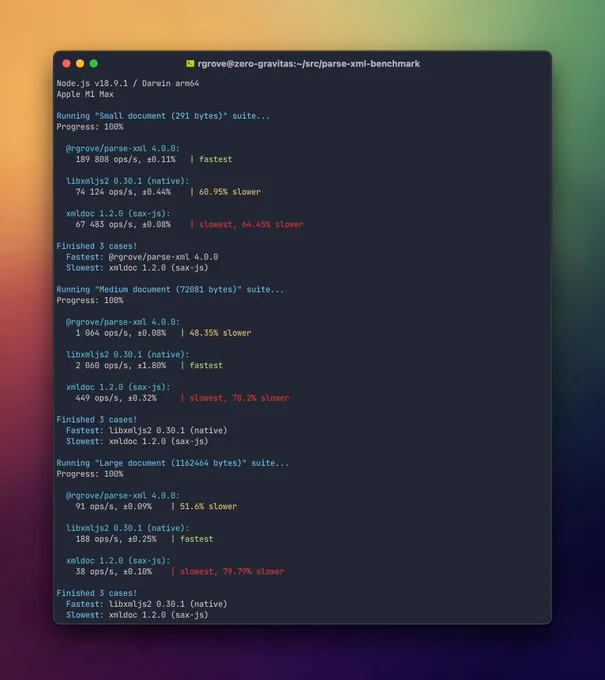Click the terminal icon in the title bar
The image size is (605, 680).
[x=190, y=64]
